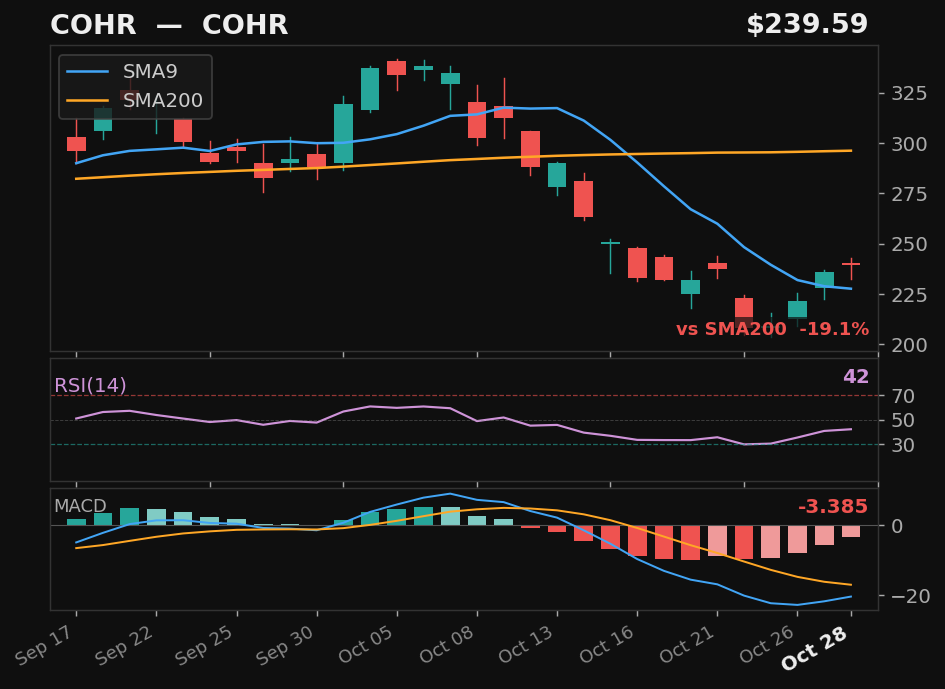Screen dimensions: 945x689
Task: Click the Oct 13 date label
Action: 527,645
